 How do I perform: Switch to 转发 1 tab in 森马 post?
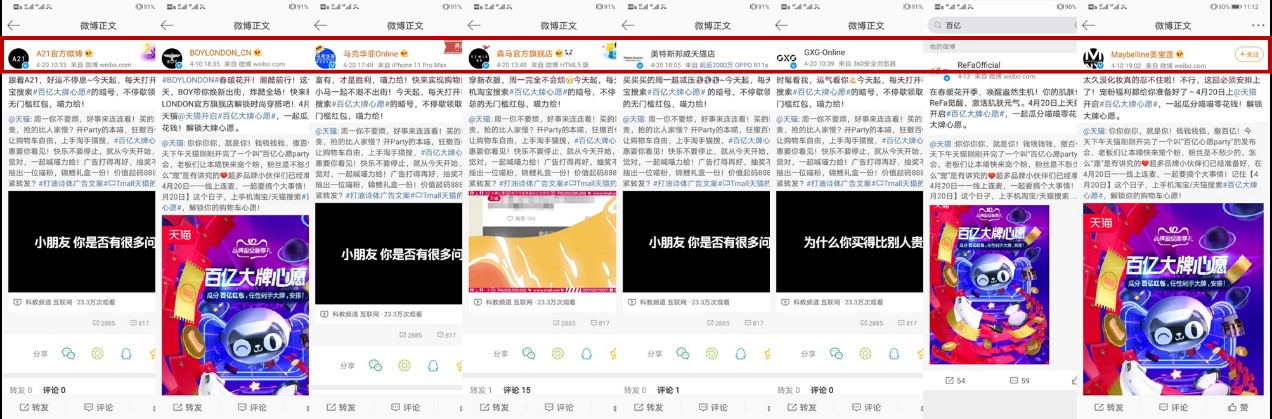click(x=480, y=390)
